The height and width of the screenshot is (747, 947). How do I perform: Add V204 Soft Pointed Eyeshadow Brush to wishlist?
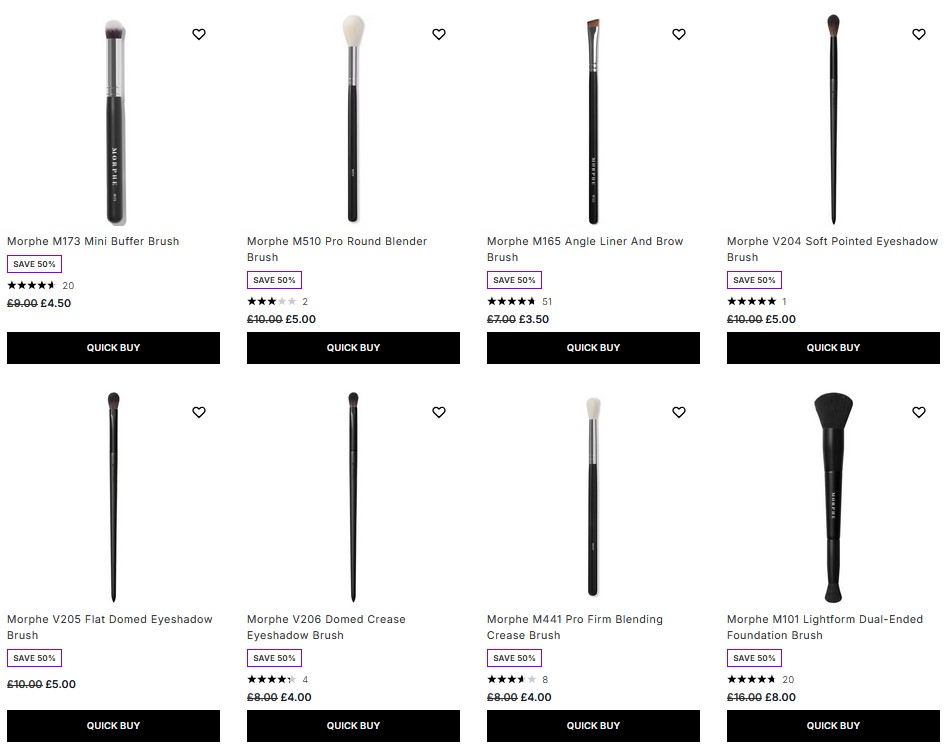point(918,33)
